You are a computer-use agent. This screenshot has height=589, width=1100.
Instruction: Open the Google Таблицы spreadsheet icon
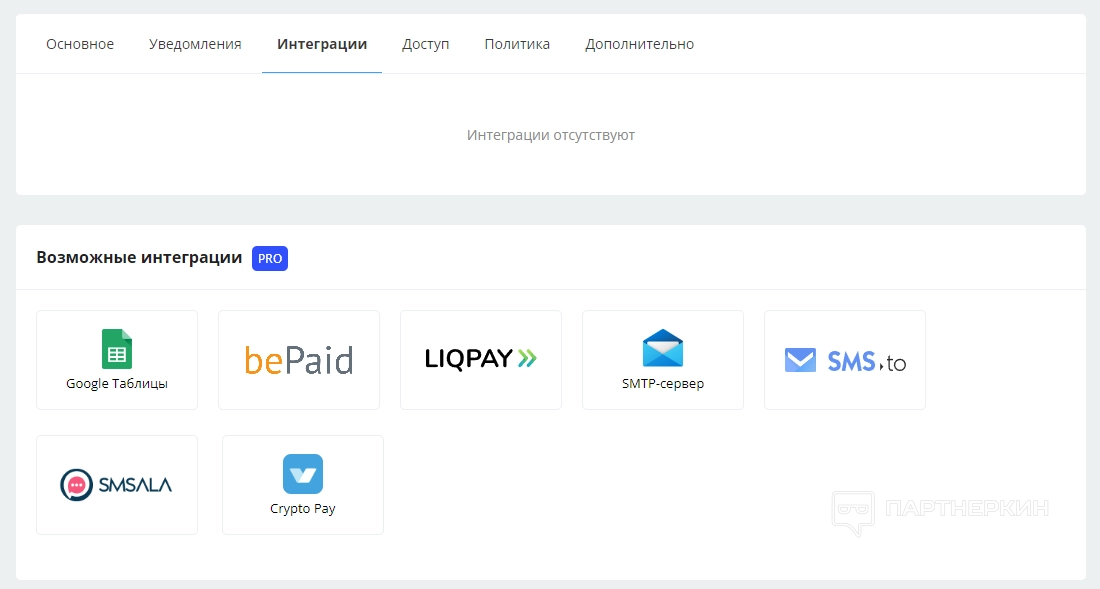point(117,349)
